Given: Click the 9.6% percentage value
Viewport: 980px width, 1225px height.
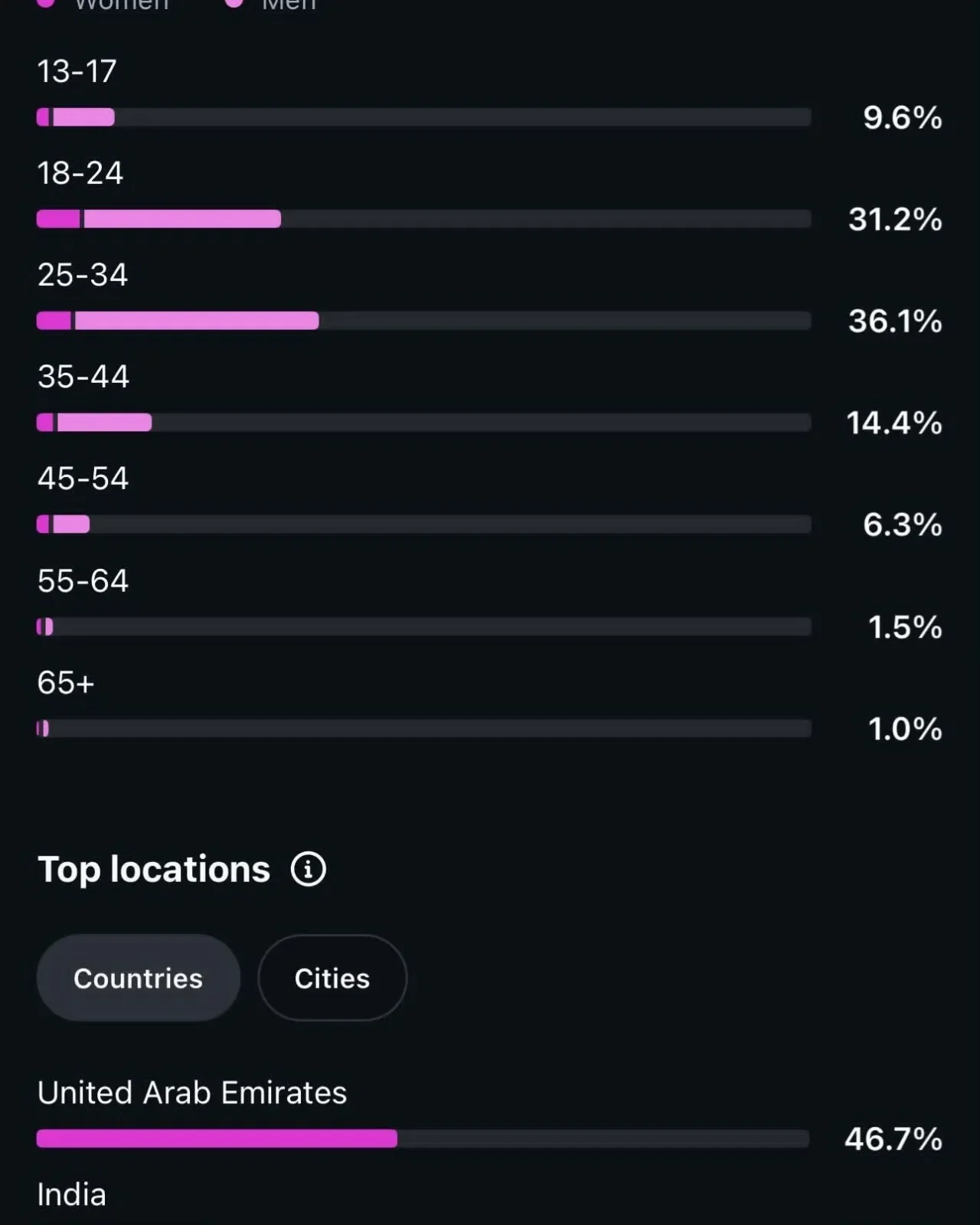Looking at the screenshot, I should [903, 117].
